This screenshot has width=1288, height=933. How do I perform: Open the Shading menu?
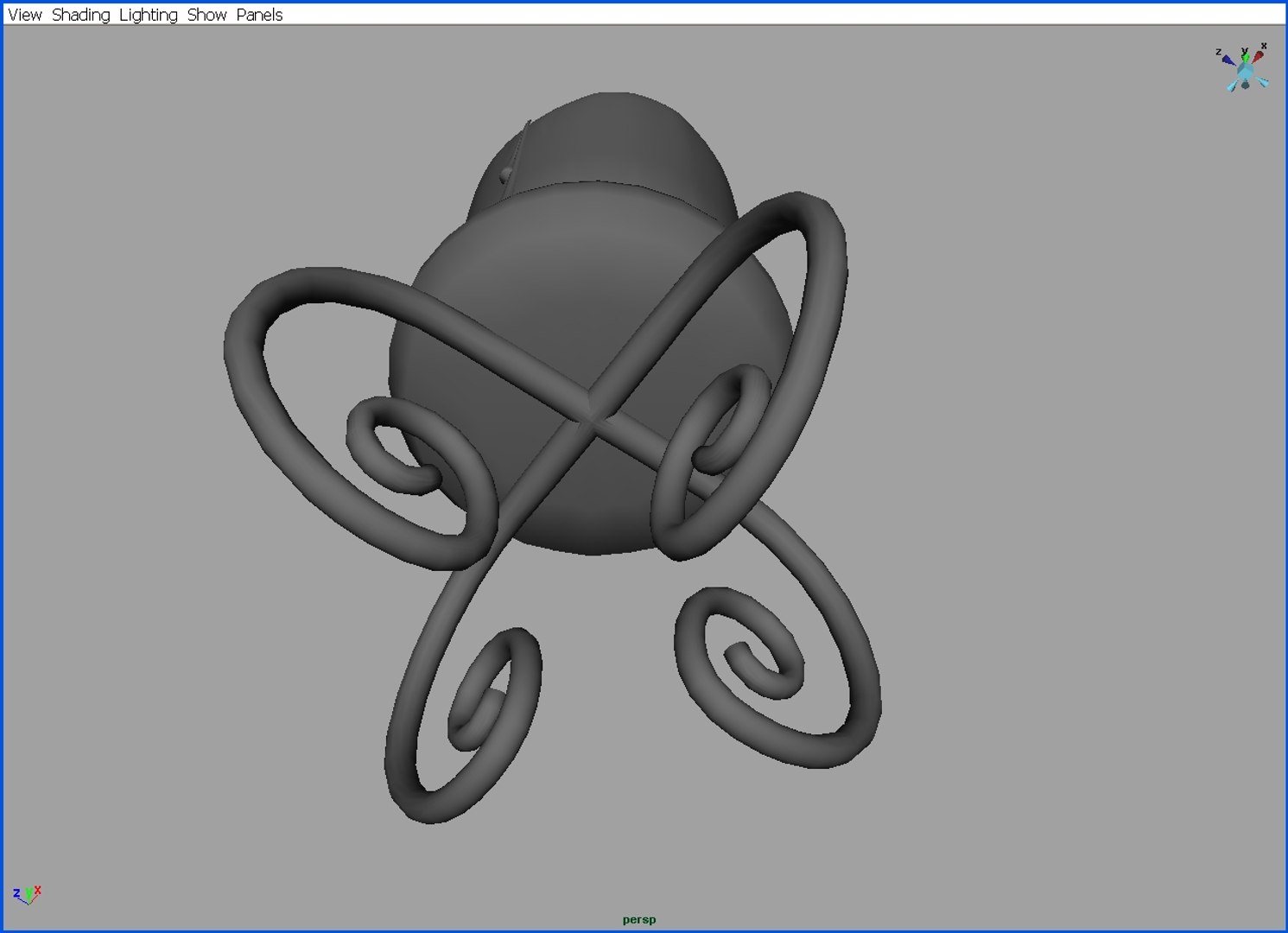(x=80, y=15)
